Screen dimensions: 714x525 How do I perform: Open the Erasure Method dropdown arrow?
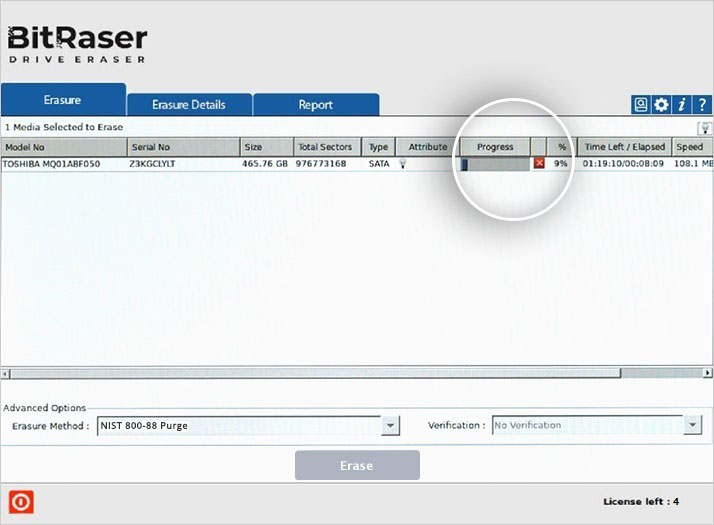pos(390,426)
